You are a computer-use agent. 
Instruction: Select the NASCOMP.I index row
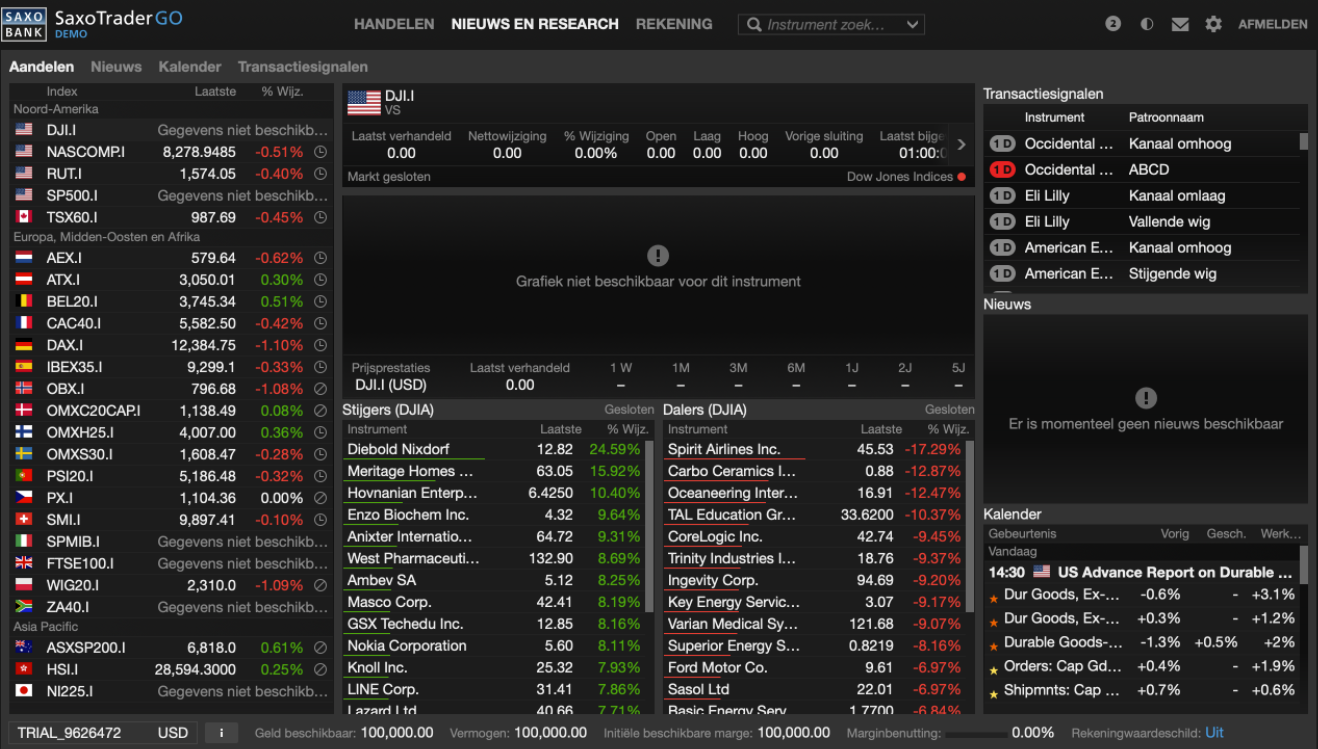(171, 152)
